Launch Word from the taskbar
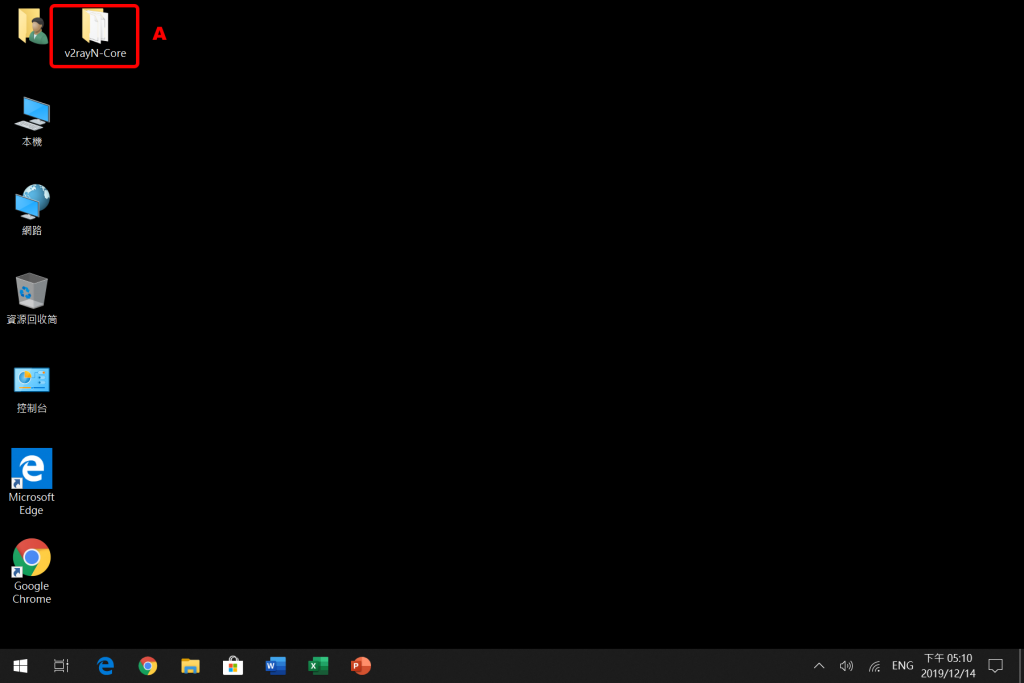This screenshot has height=683, width=1024. pyautogui.click(x=276, y=666)
